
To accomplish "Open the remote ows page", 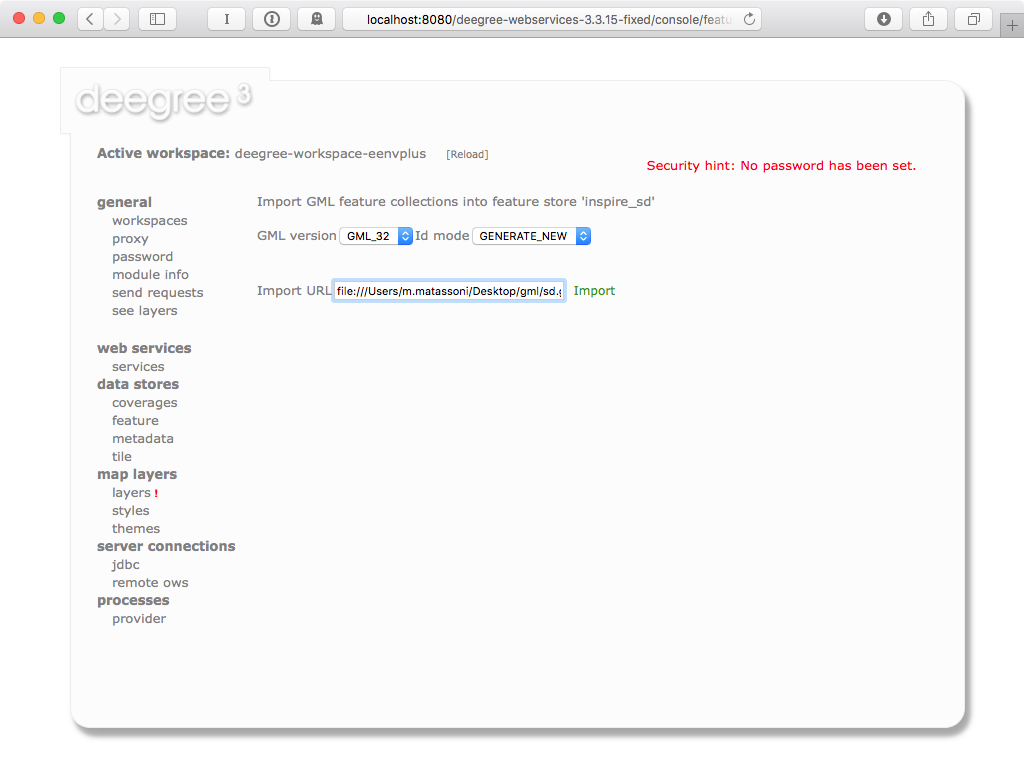I will pos(150,583).
